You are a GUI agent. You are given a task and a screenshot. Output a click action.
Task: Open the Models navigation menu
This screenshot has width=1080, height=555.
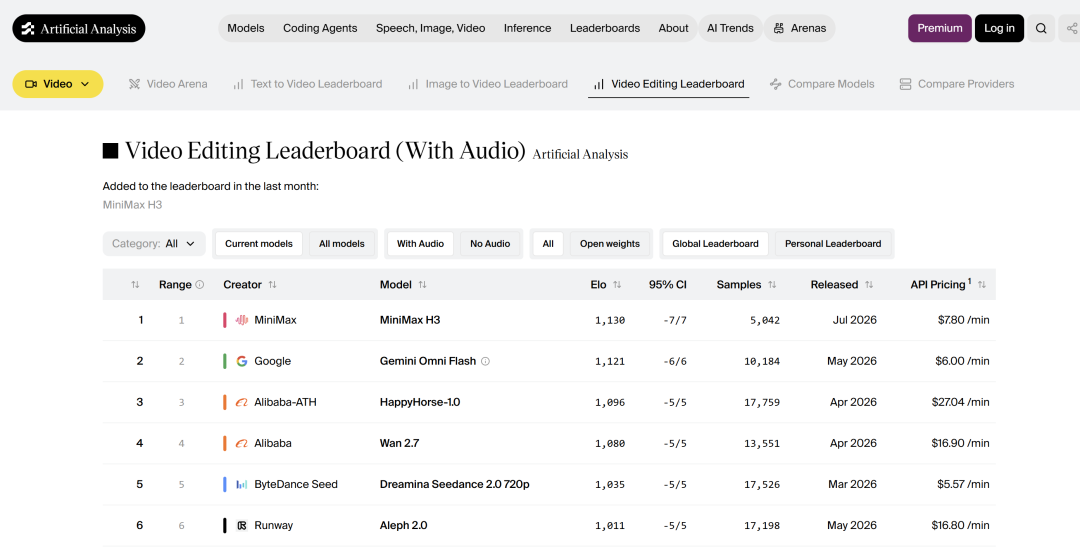pyautogui.click(x=246, y=28)
